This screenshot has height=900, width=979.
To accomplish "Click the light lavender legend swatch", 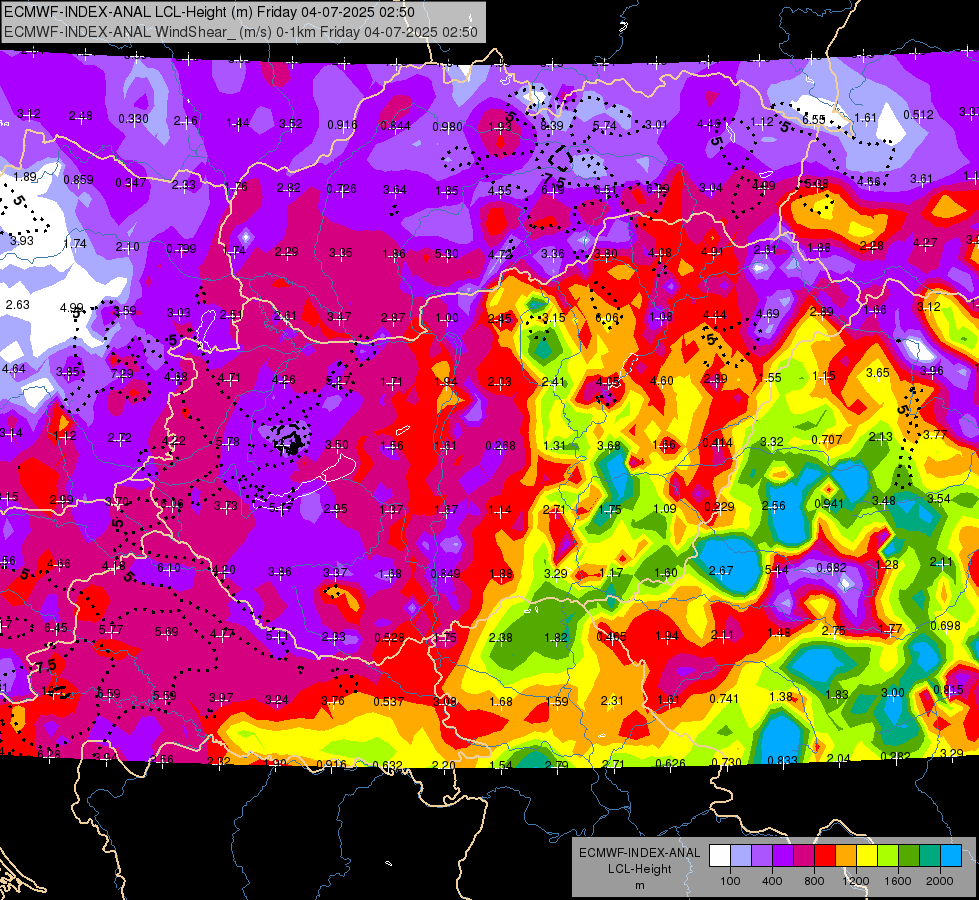I will (x=741, y=855).
